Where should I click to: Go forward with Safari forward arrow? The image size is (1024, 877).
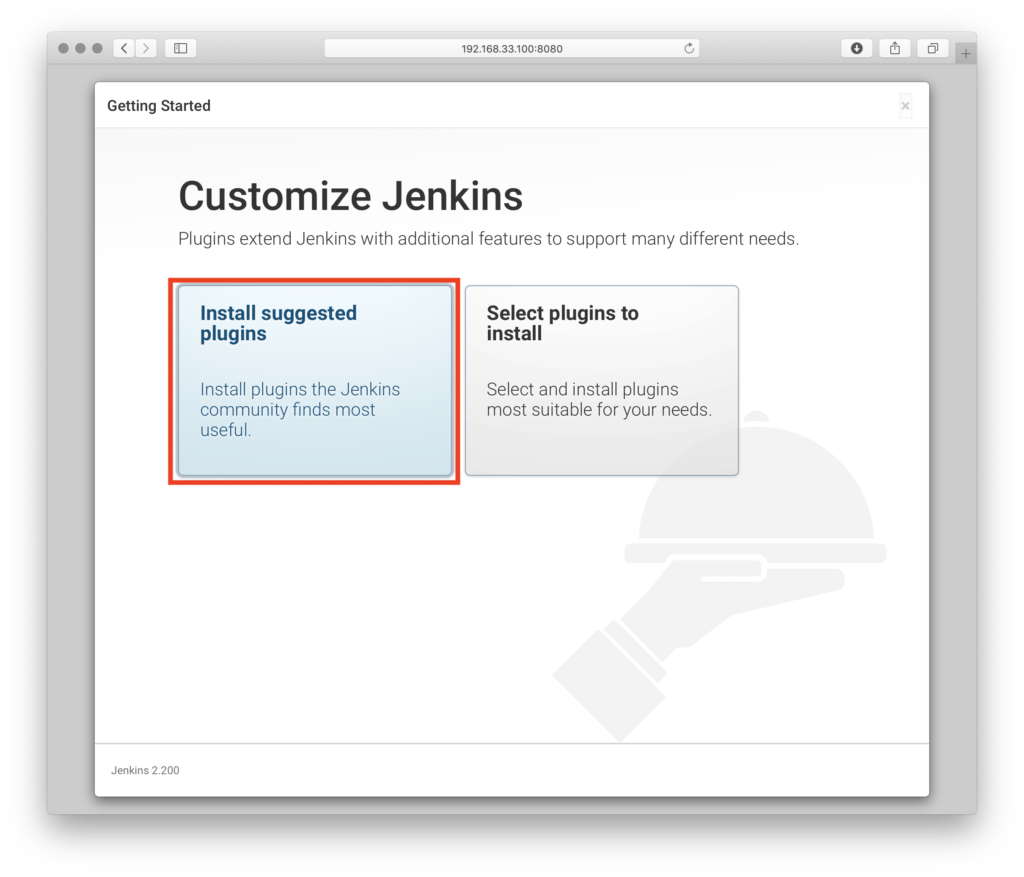[x=146, y=48]
